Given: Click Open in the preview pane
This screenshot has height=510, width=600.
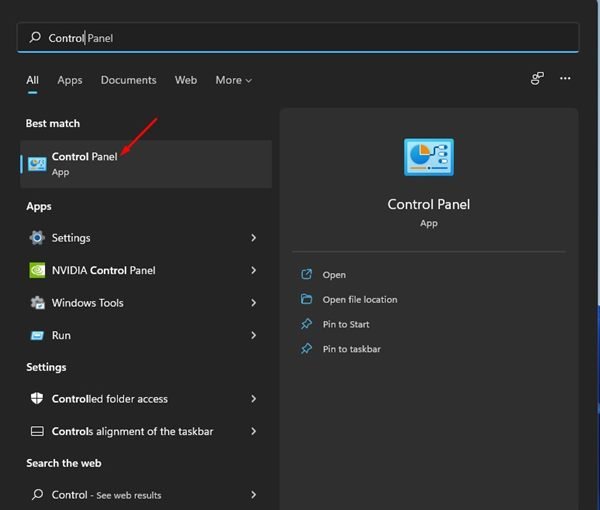Looking at the screenshot, I should point(334,275).
